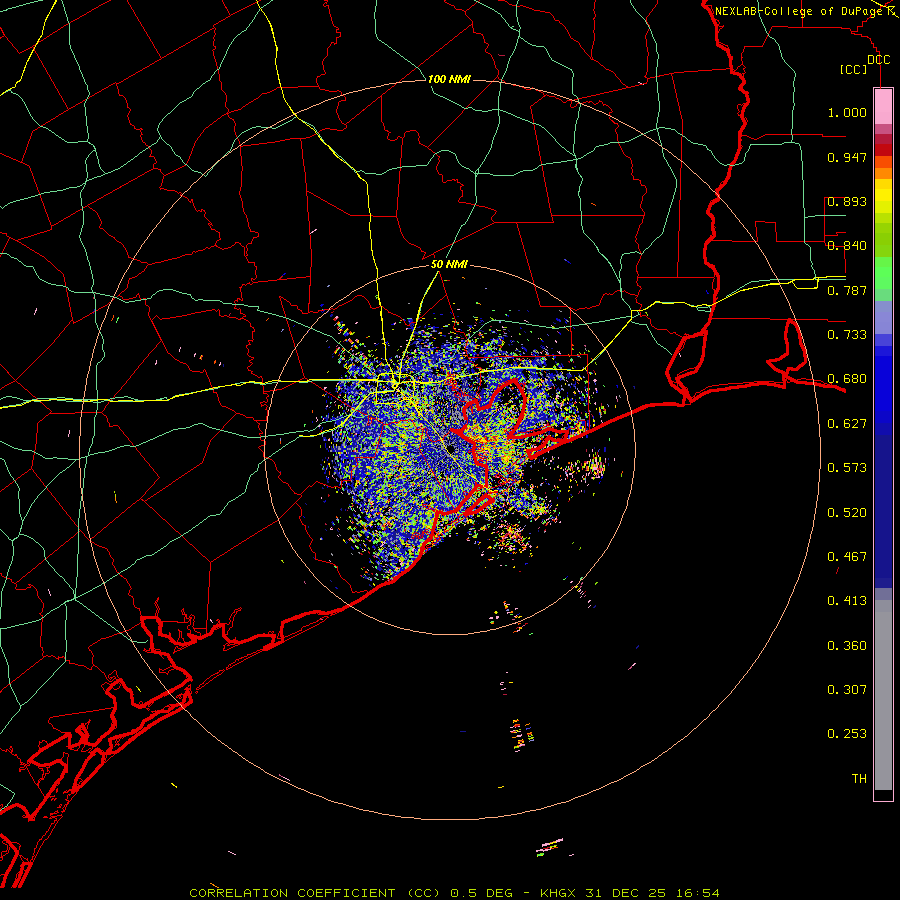The width and height of the screenshot is (900, 900).
Task: Click the NEXLAB-College of DuPage credit text
Action: [798, 11]
